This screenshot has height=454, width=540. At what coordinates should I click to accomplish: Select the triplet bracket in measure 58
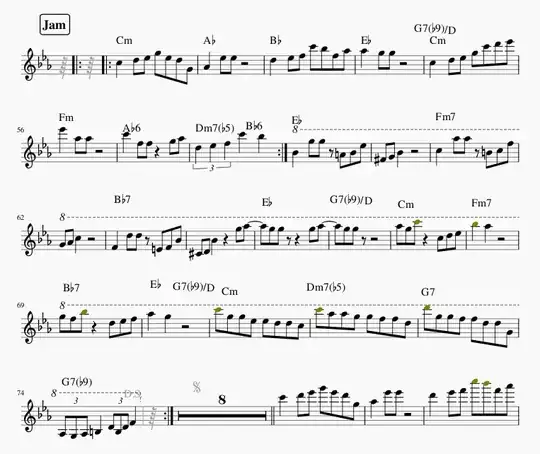click(x=211, y=167)
